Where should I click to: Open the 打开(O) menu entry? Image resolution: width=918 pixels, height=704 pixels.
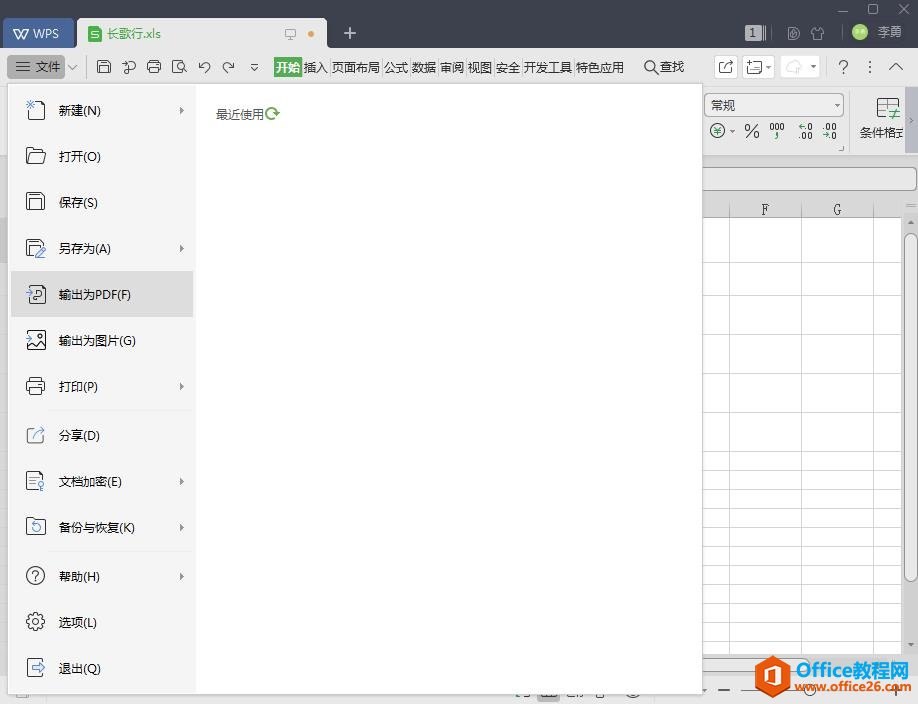pyautogui.click(x=102, y=156)
